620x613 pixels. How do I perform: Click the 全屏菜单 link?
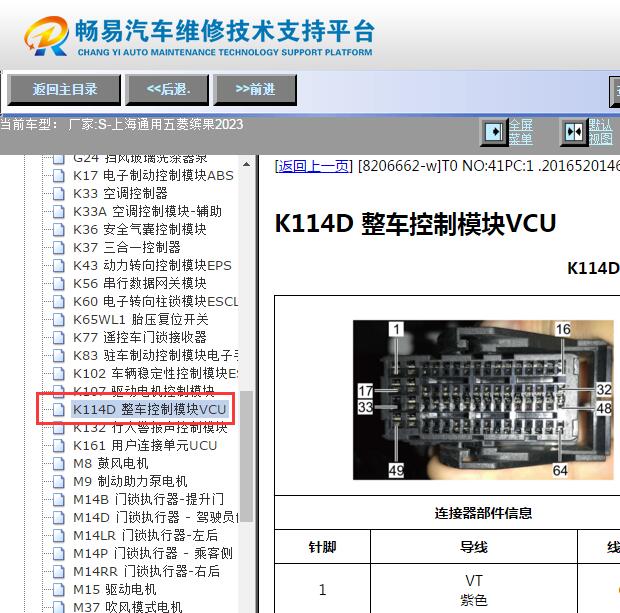tap(520, 132)
